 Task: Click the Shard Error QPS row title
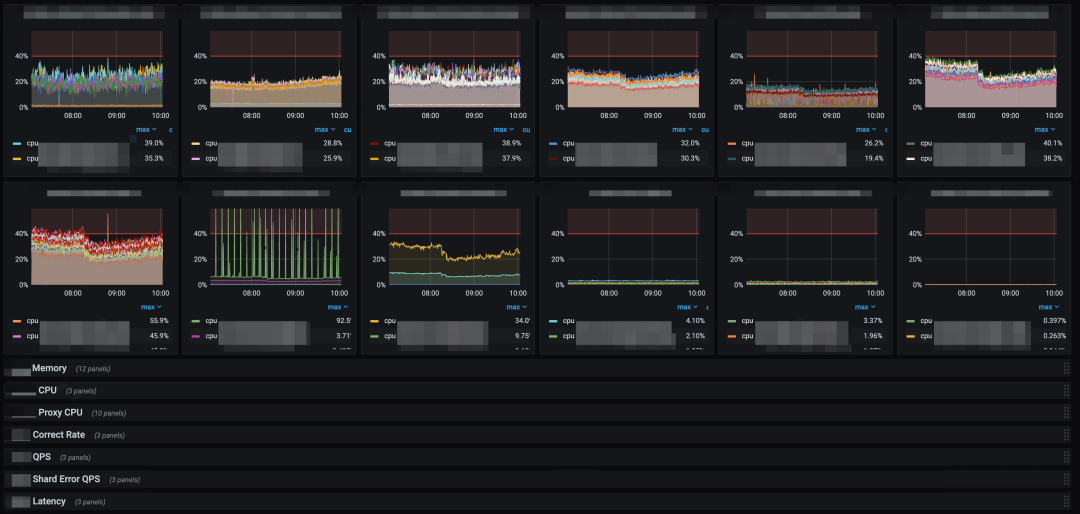[x=66, y=479]
